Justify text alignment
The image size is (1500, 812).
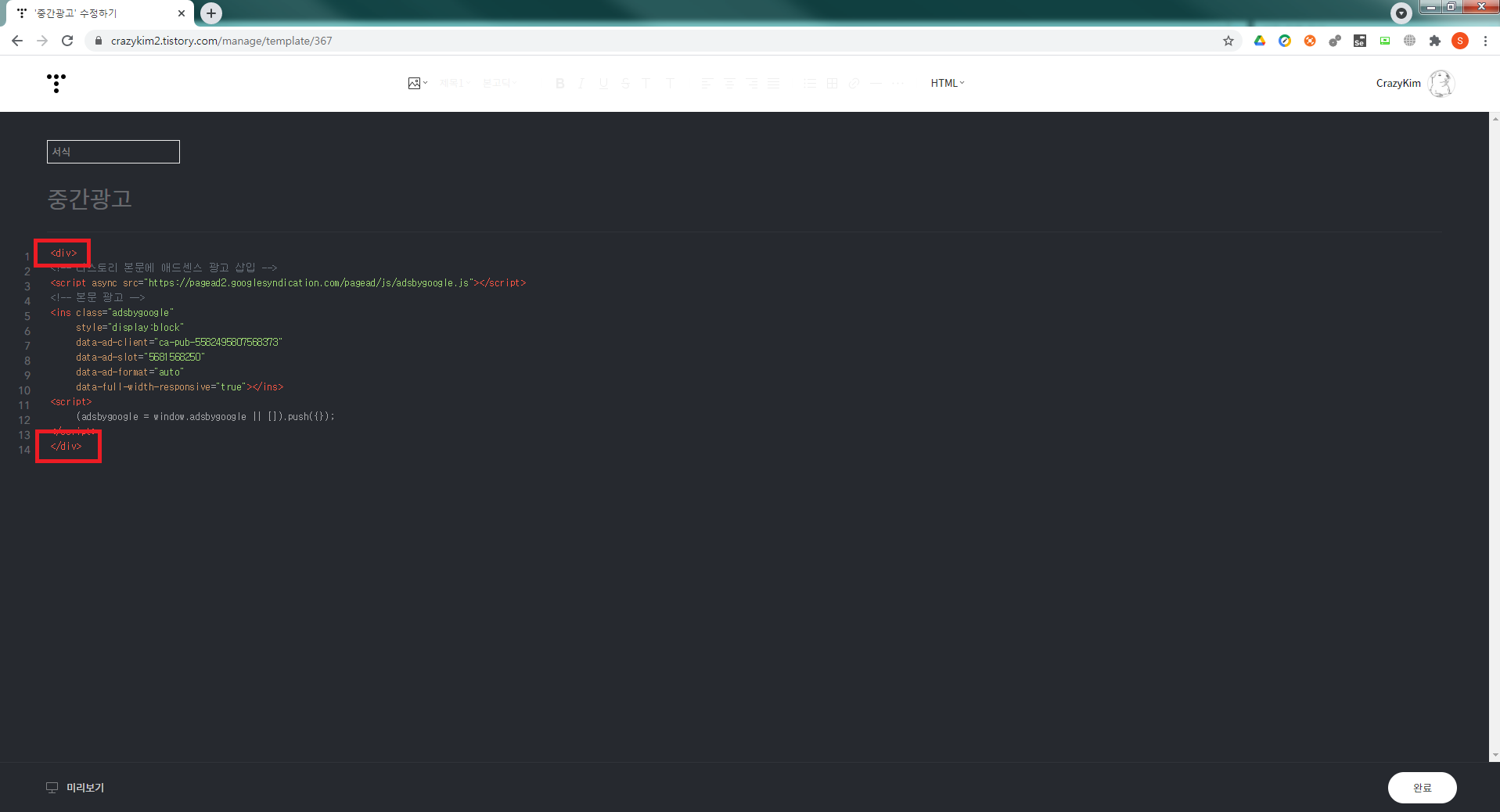(x=774, y=83)
